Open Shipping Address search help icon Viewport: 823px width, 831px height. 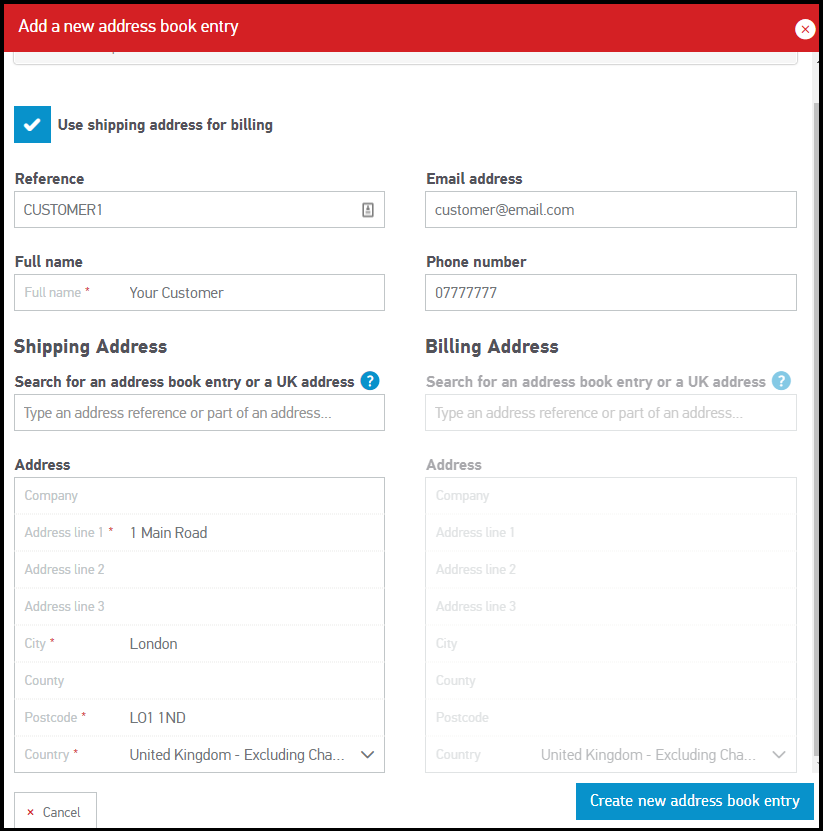pyautogui.click(x=370, y=381)
